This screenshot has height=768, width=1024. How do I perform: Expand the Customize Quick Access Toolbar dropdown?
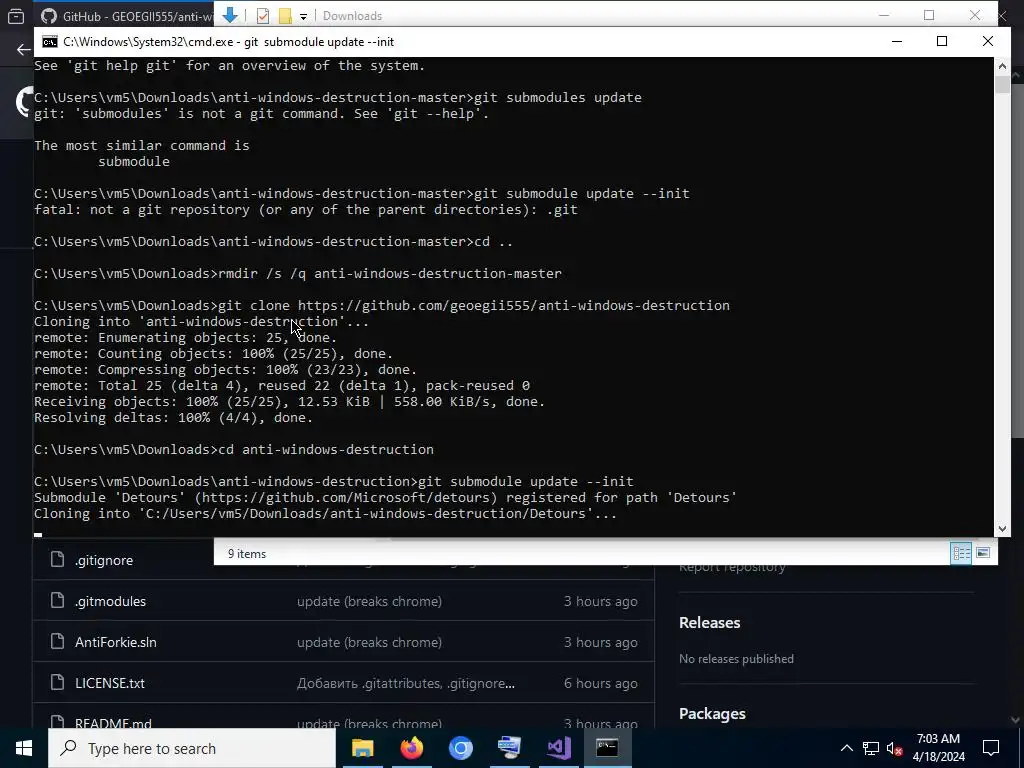303,16
